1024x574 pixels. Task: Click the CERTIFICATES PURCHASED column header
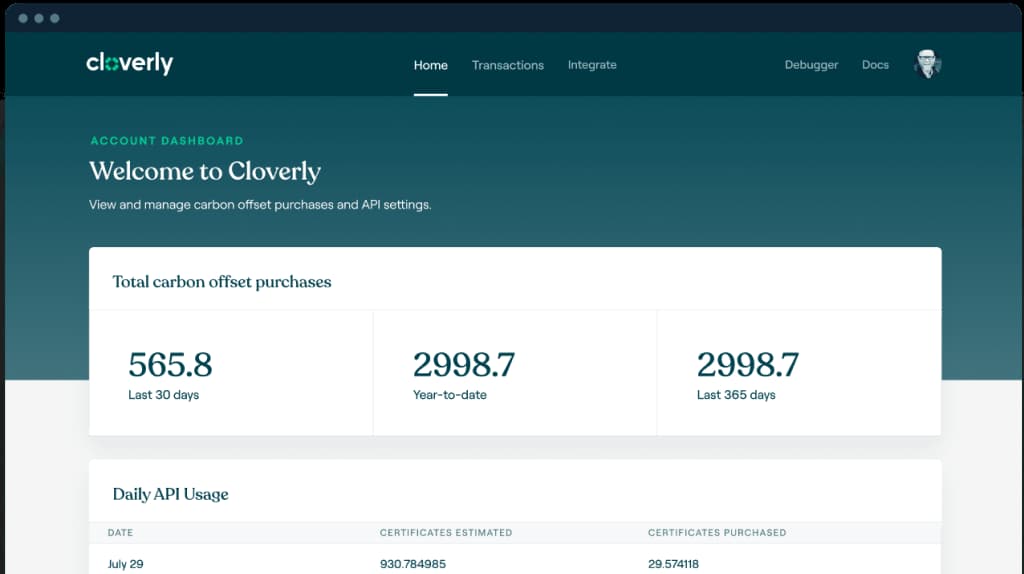tap(716, 533)
